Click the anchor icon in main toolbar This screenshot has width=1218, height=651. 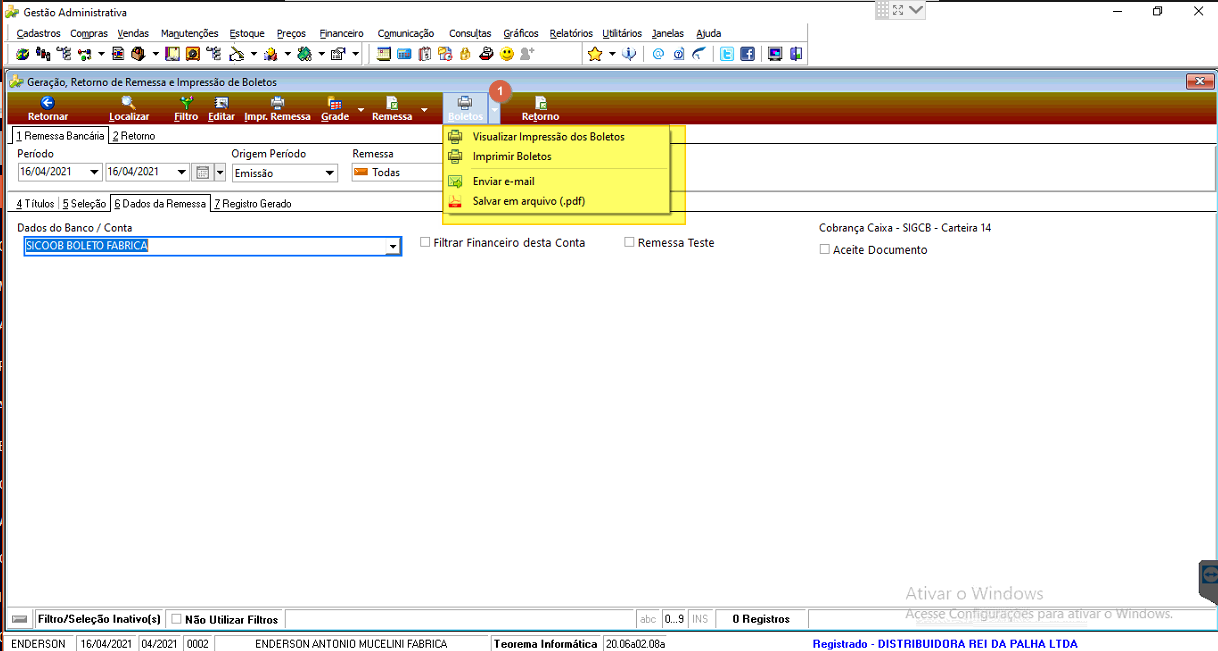point(628,54)
